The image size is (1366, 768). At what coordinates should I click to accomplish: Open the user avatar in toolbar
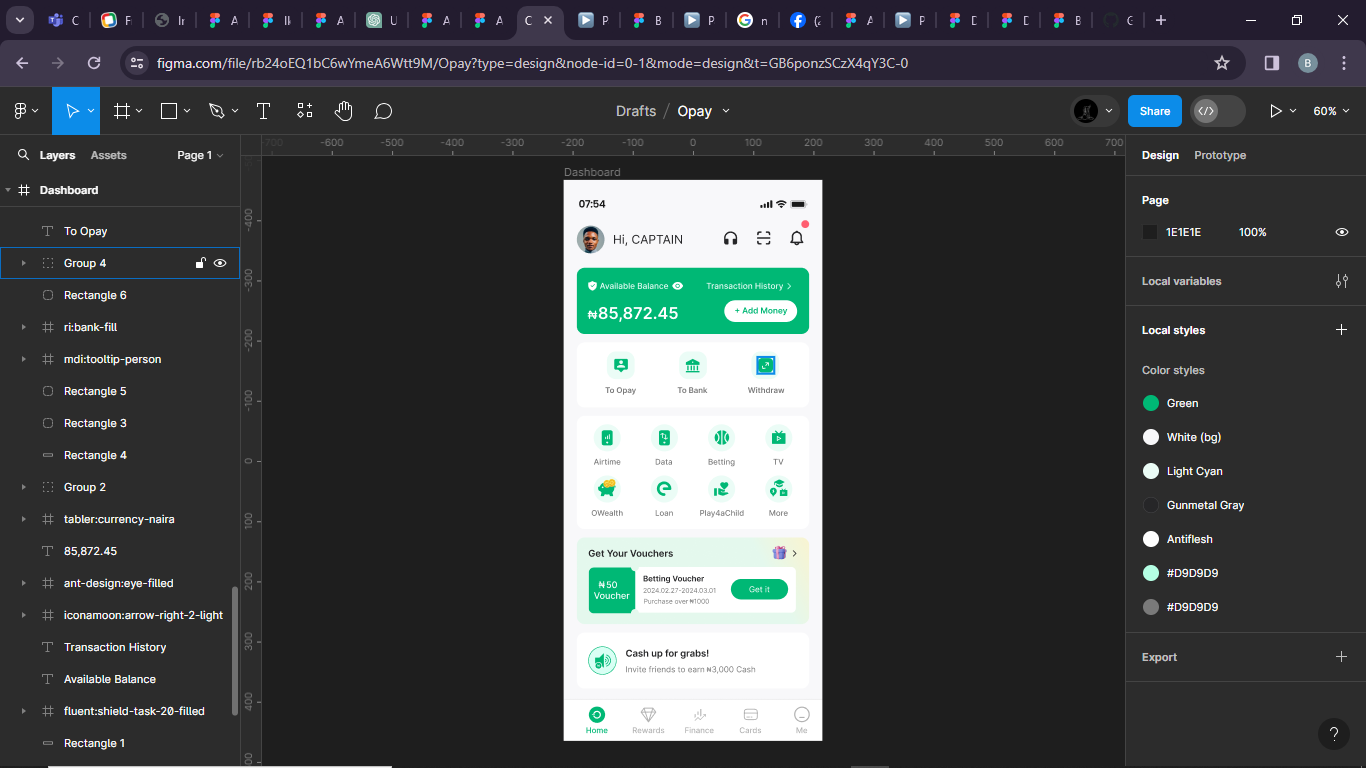1086,111
